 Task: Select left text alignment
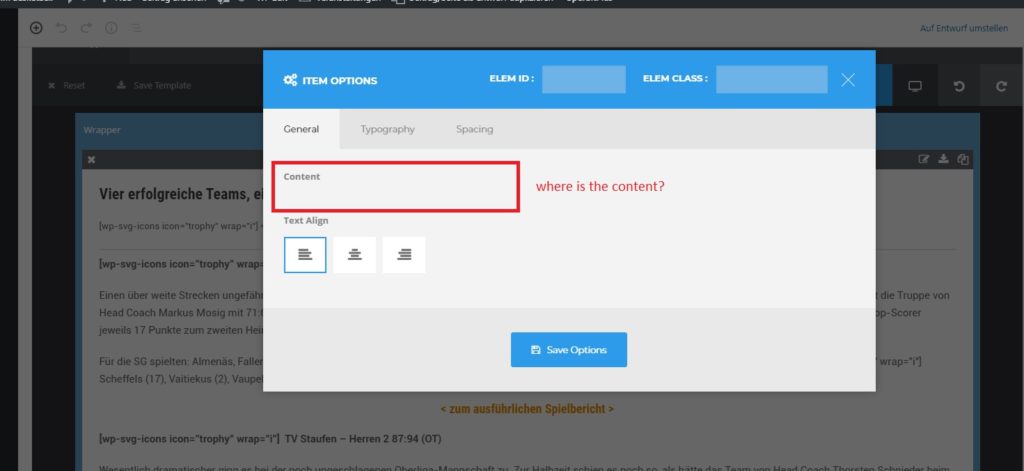coord(305,255)
